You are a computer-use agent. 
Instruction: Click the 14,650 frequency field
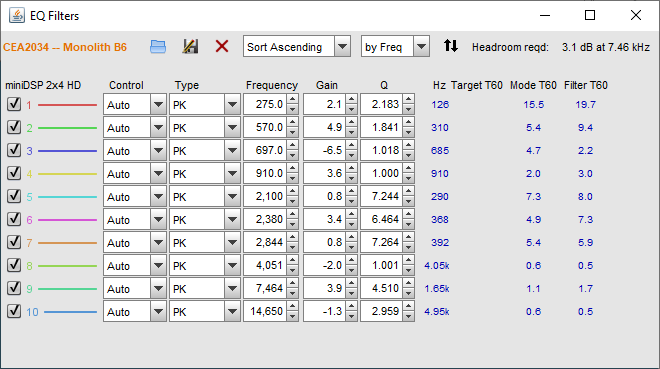pos(265,311)
